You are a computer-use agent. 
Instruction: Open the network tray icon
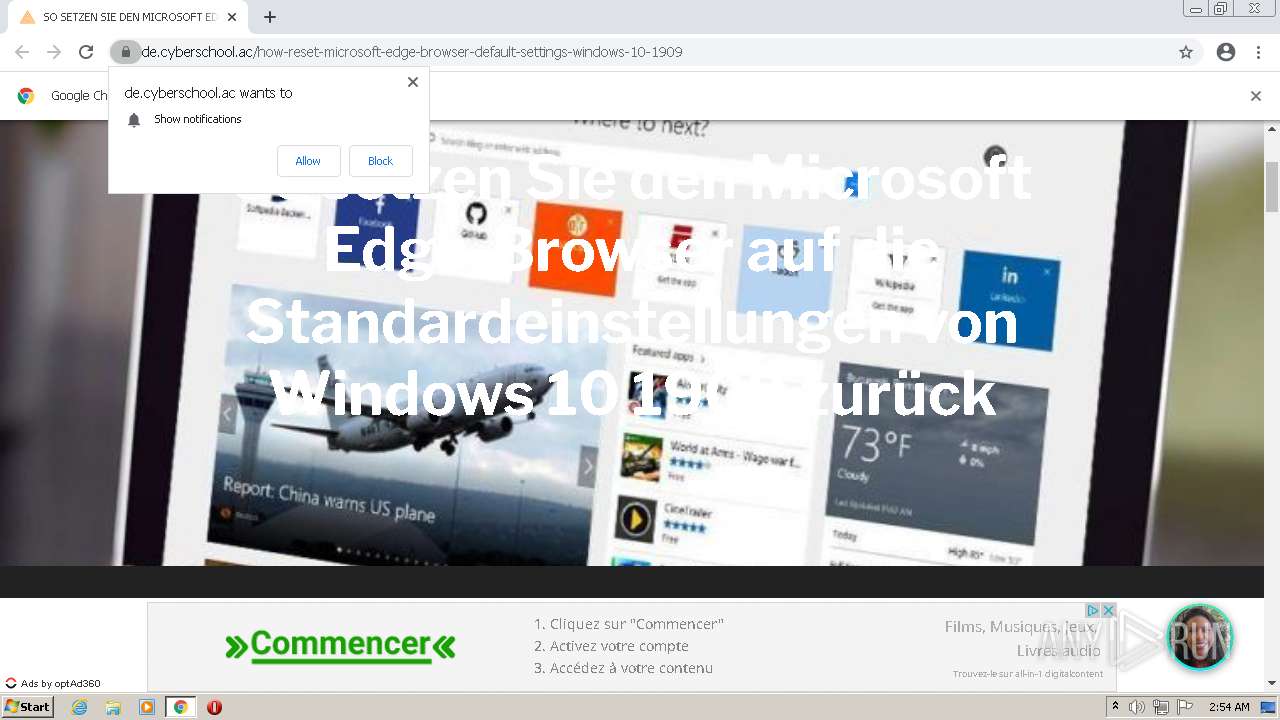point(1161,707)
